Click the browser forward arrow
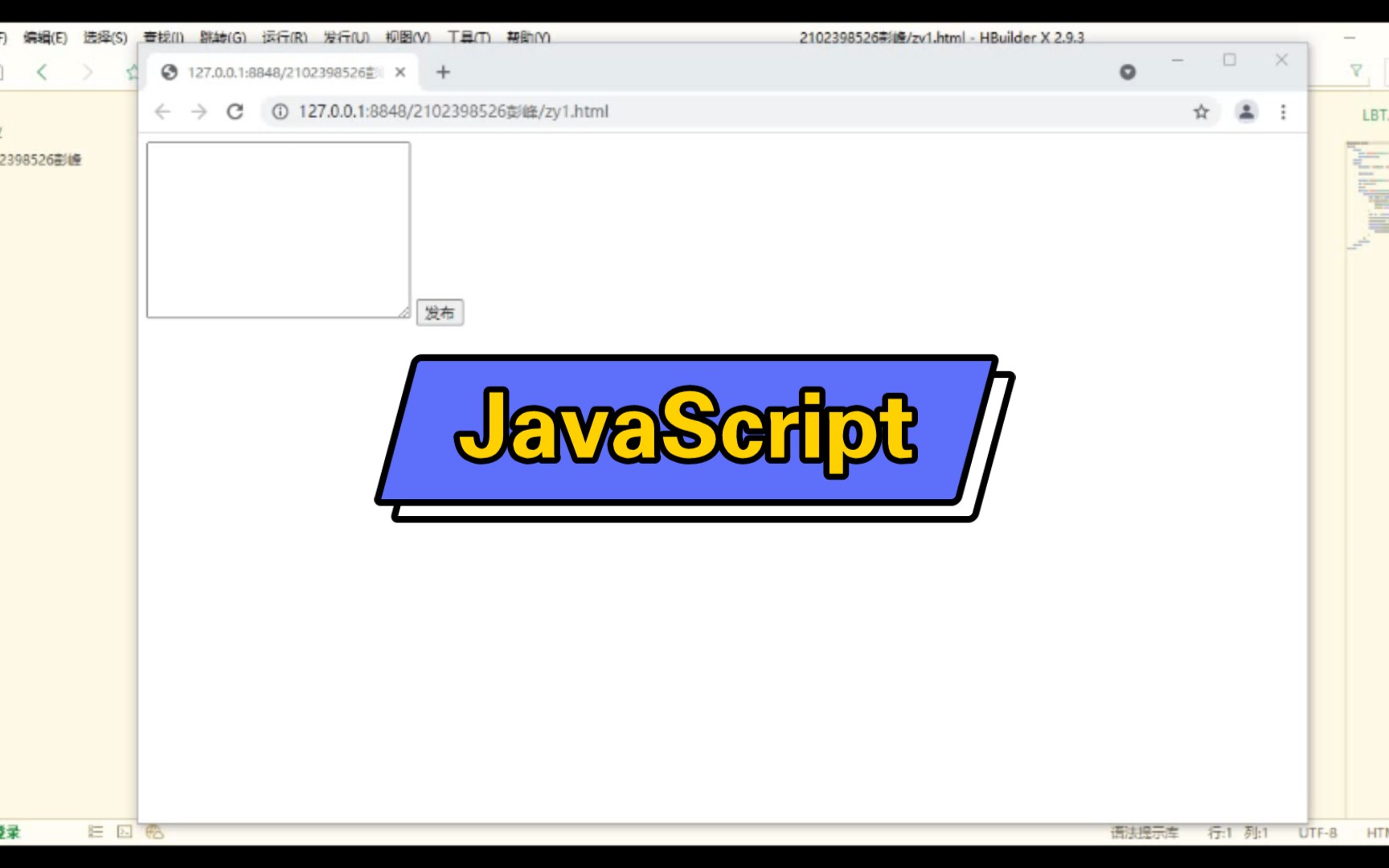 pos(199,112)
